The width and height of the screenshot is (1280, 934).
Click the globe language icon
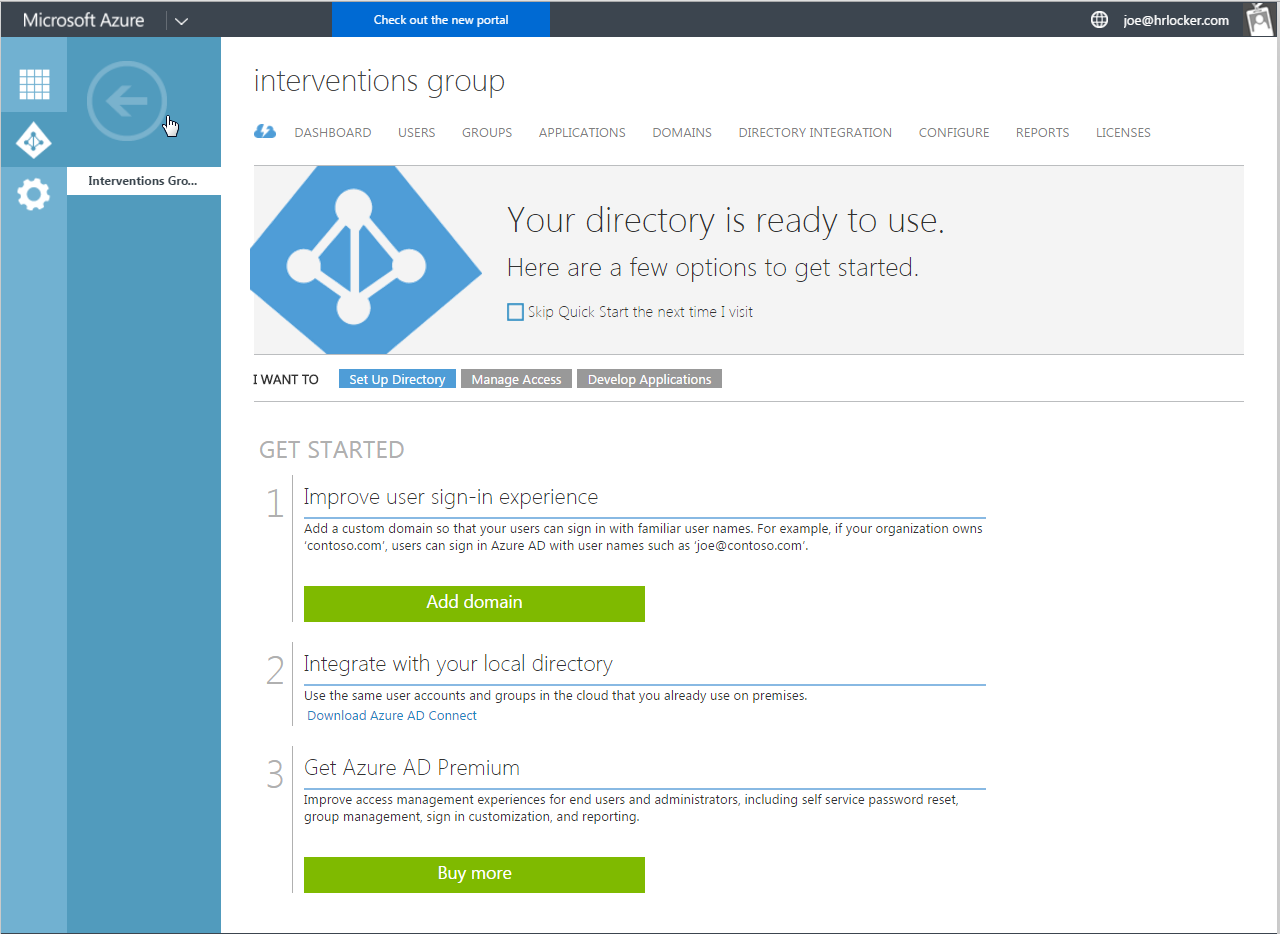tap(1099, 20)
